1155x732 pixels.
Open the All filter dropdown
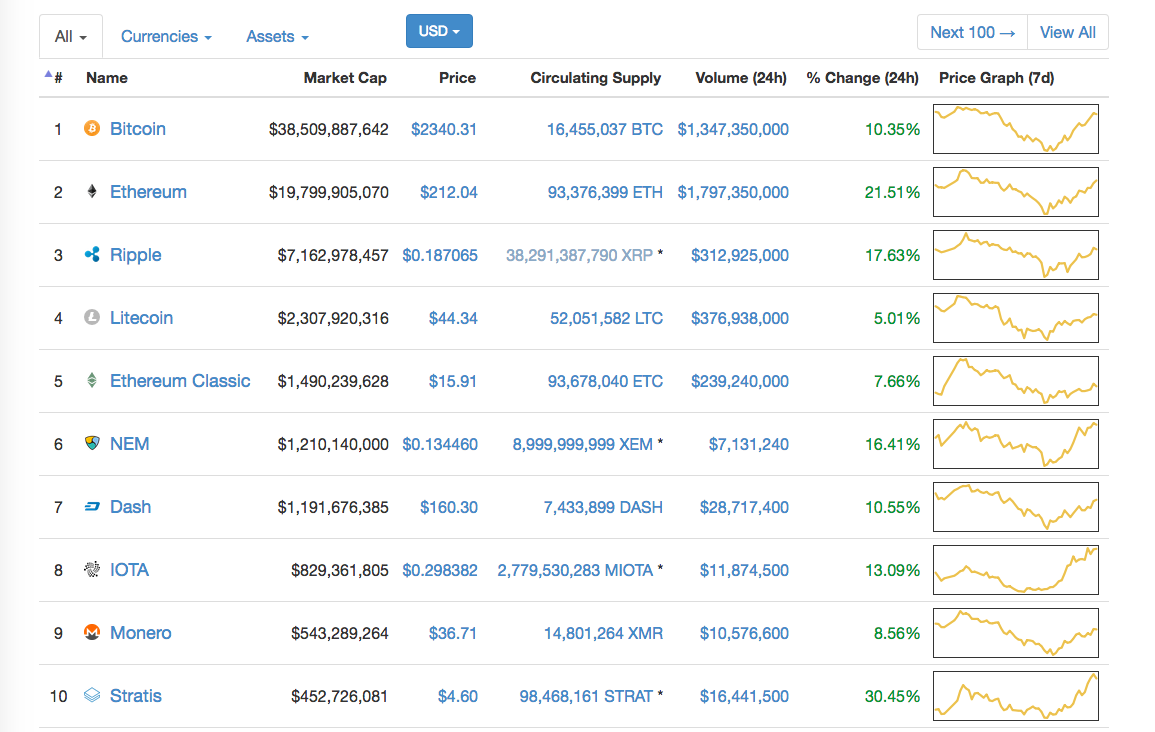pos(71,36)
